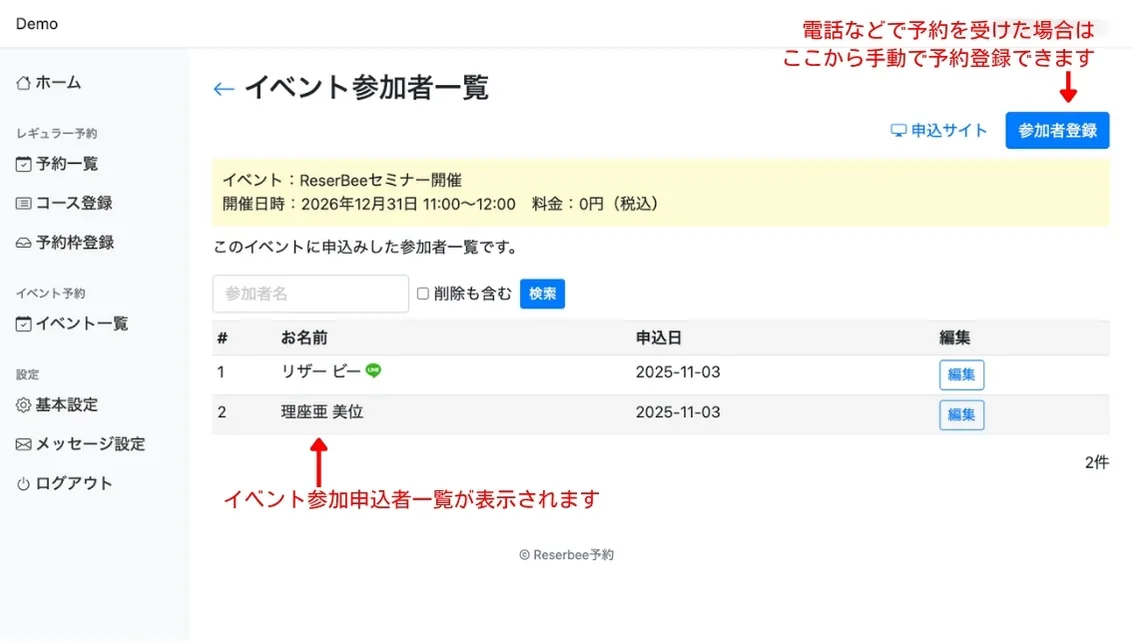1134x641 pixels.
Task: Edit the participant 理座亜 美位
Action: pyautogui.click(x=961, y=415)
